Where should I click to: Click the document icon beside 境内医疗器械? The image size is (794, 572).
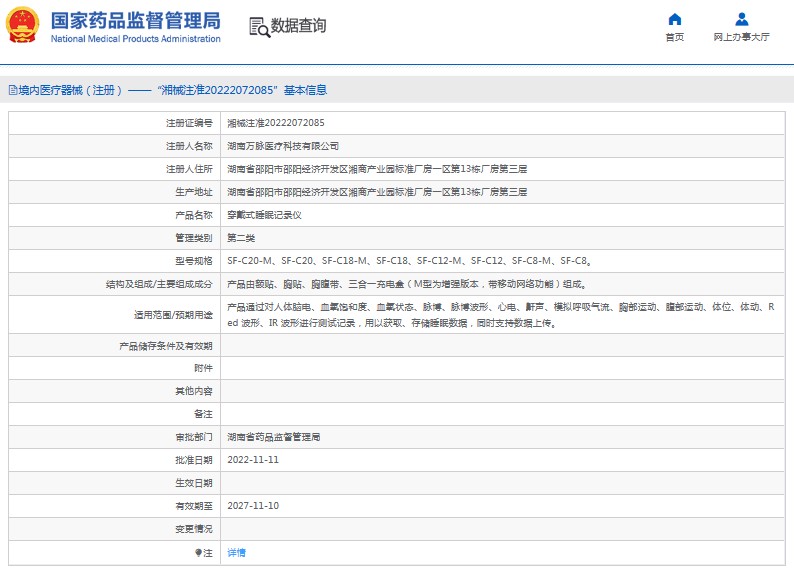pos(13,91)
